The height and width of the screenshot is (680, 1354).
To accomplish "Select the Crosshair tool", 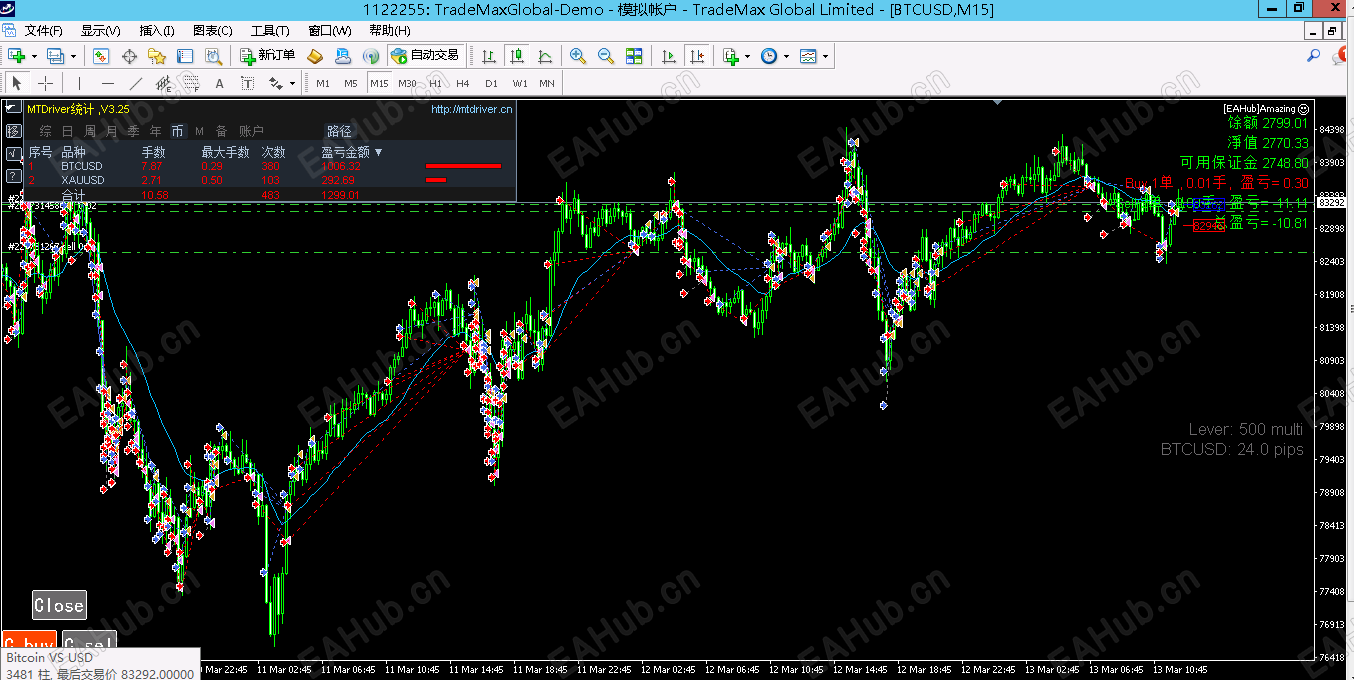I will pos(45,83).
